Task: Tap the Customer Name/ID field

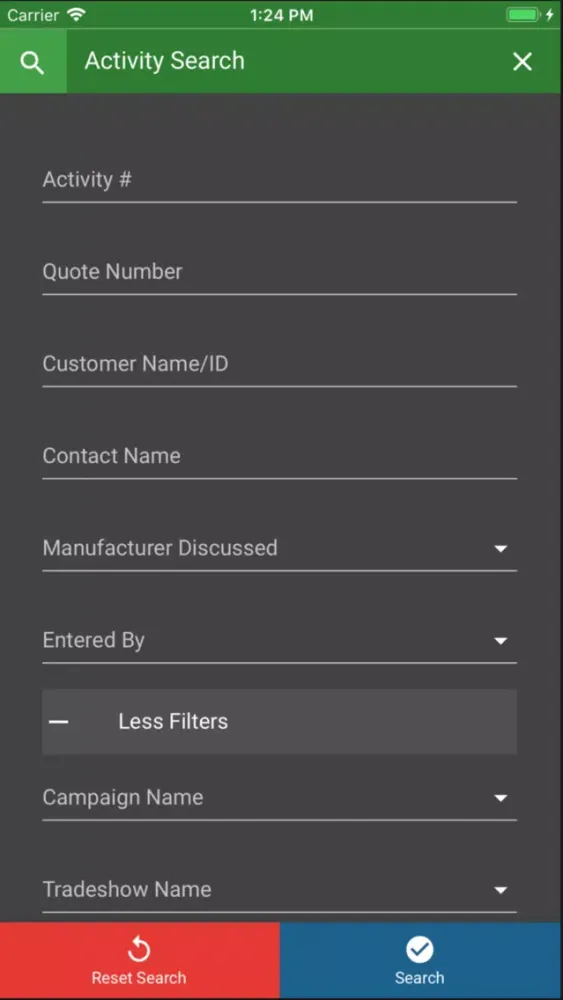Action: [279, 364]
